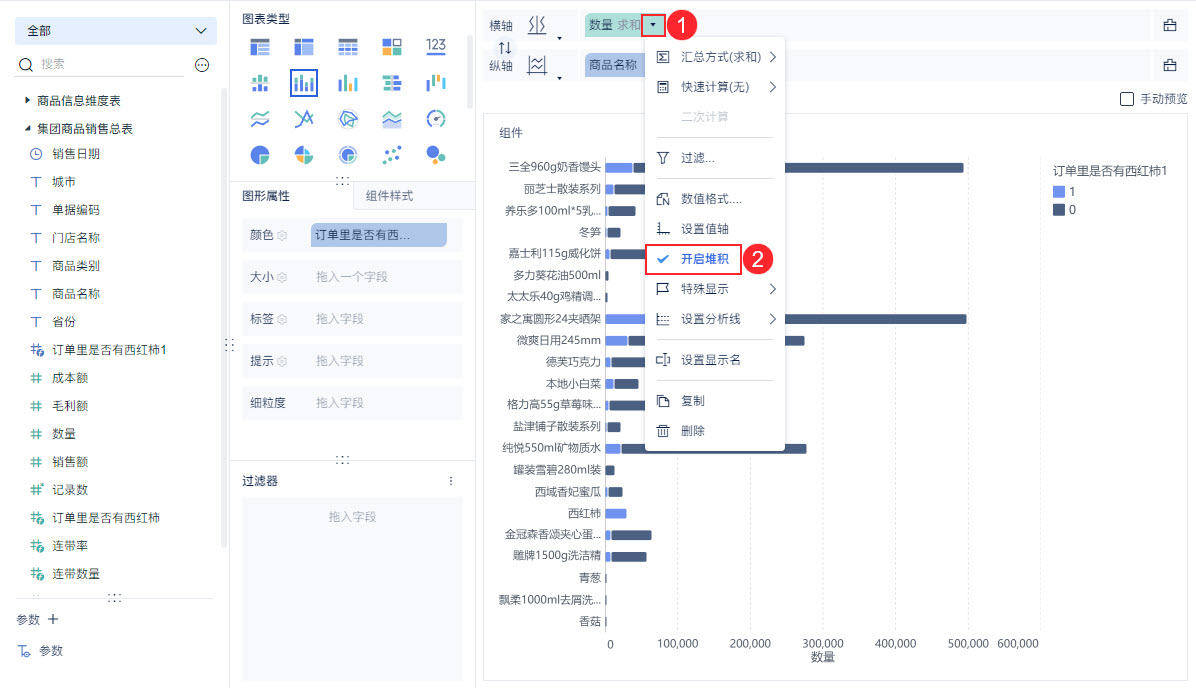Select the grouped table chart type
The height and width of the screenshot is (688, 1196).
click(x=260, y=47)
